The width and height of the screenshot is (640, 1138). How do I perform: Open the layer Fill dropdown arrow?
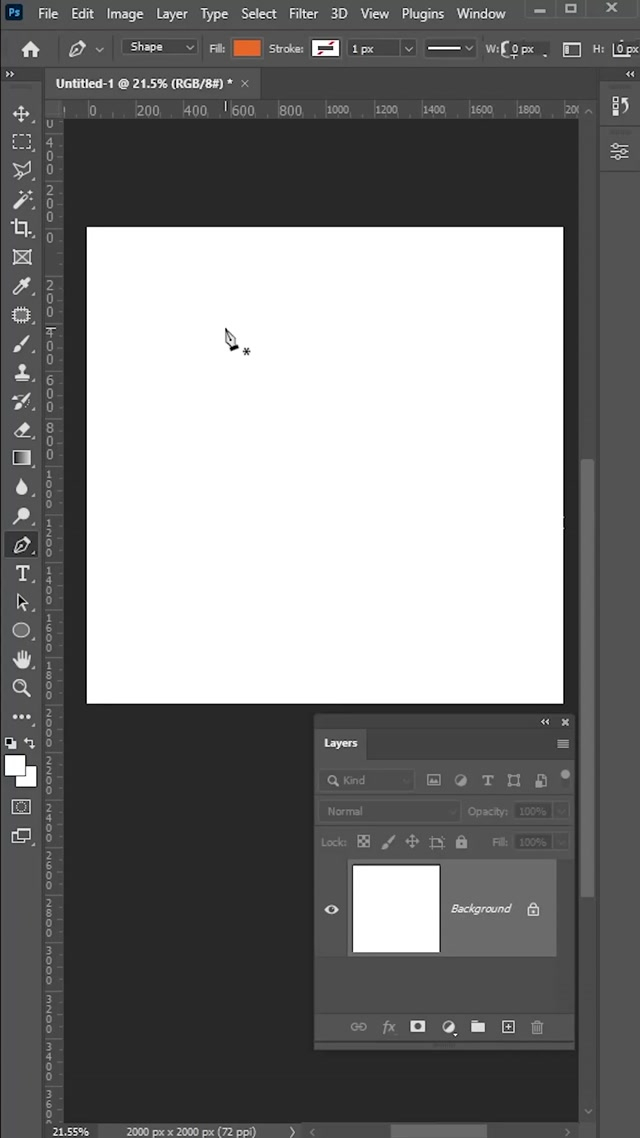562,842
